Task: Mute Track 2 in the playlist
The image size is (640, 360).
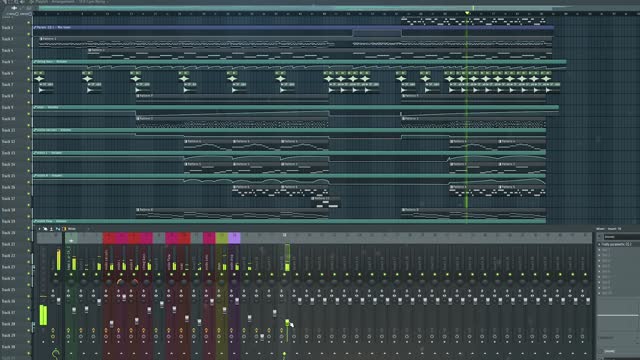Action: (x=29, y=34)
